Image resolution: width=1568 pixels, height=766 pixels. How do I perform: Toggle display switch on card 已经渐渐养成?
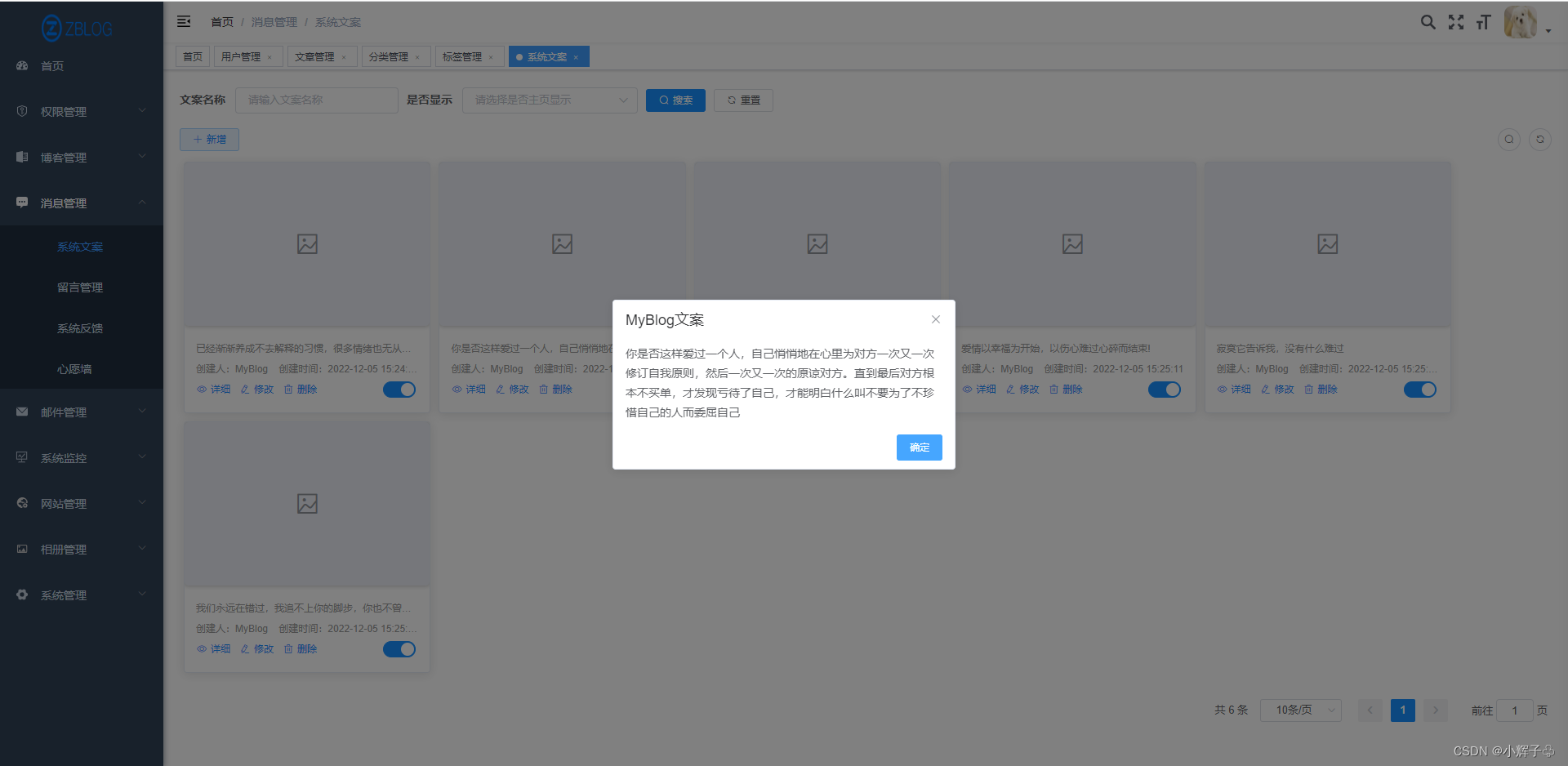click(399, 390)
